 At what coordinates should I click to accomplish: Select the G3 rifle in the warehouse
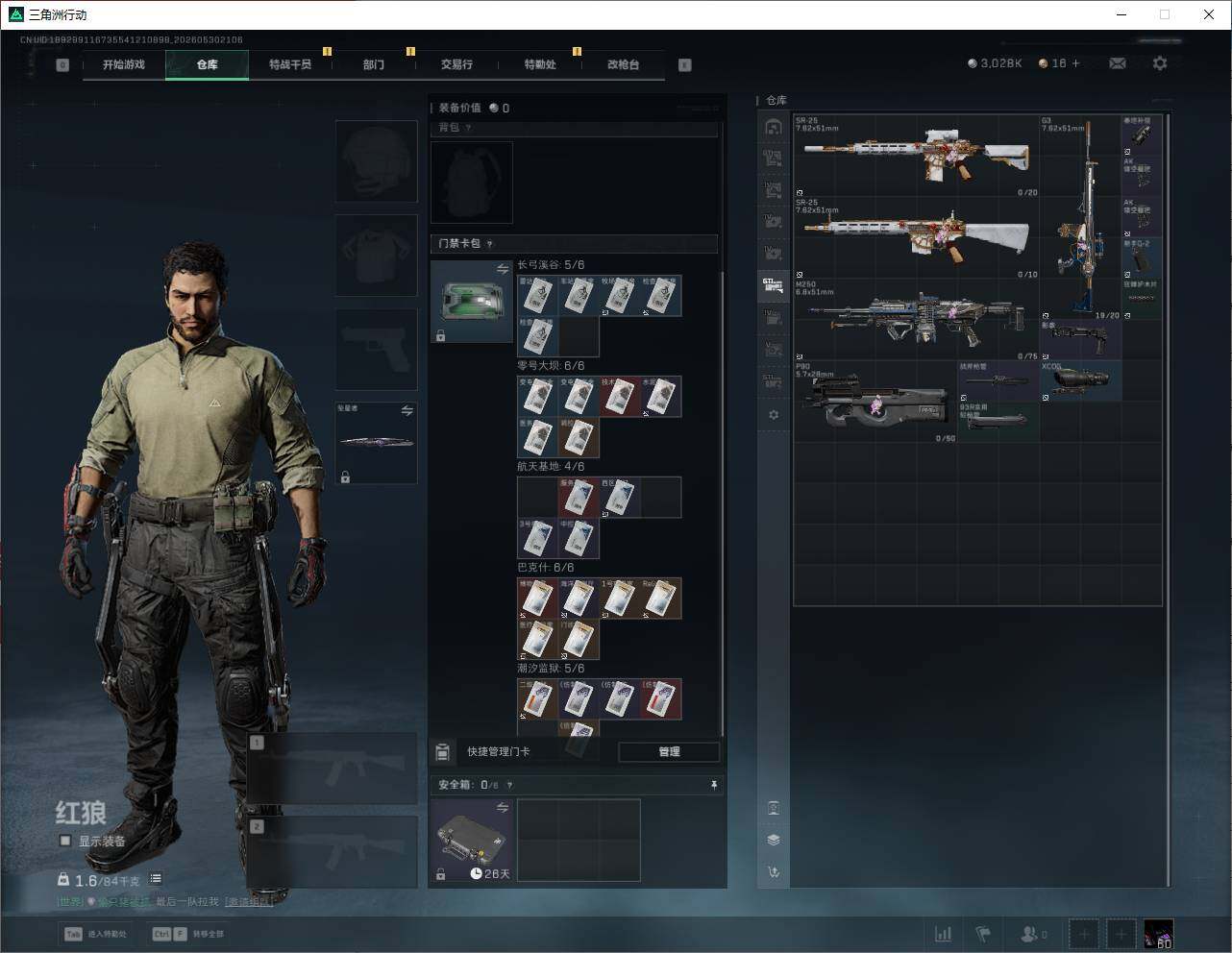click(x=1080, y=218)
